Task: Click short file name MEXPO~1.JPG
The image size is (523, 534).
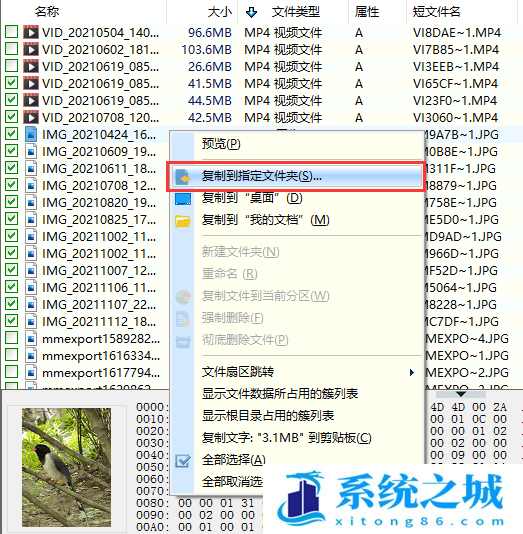Action: [x=467, y=356]
